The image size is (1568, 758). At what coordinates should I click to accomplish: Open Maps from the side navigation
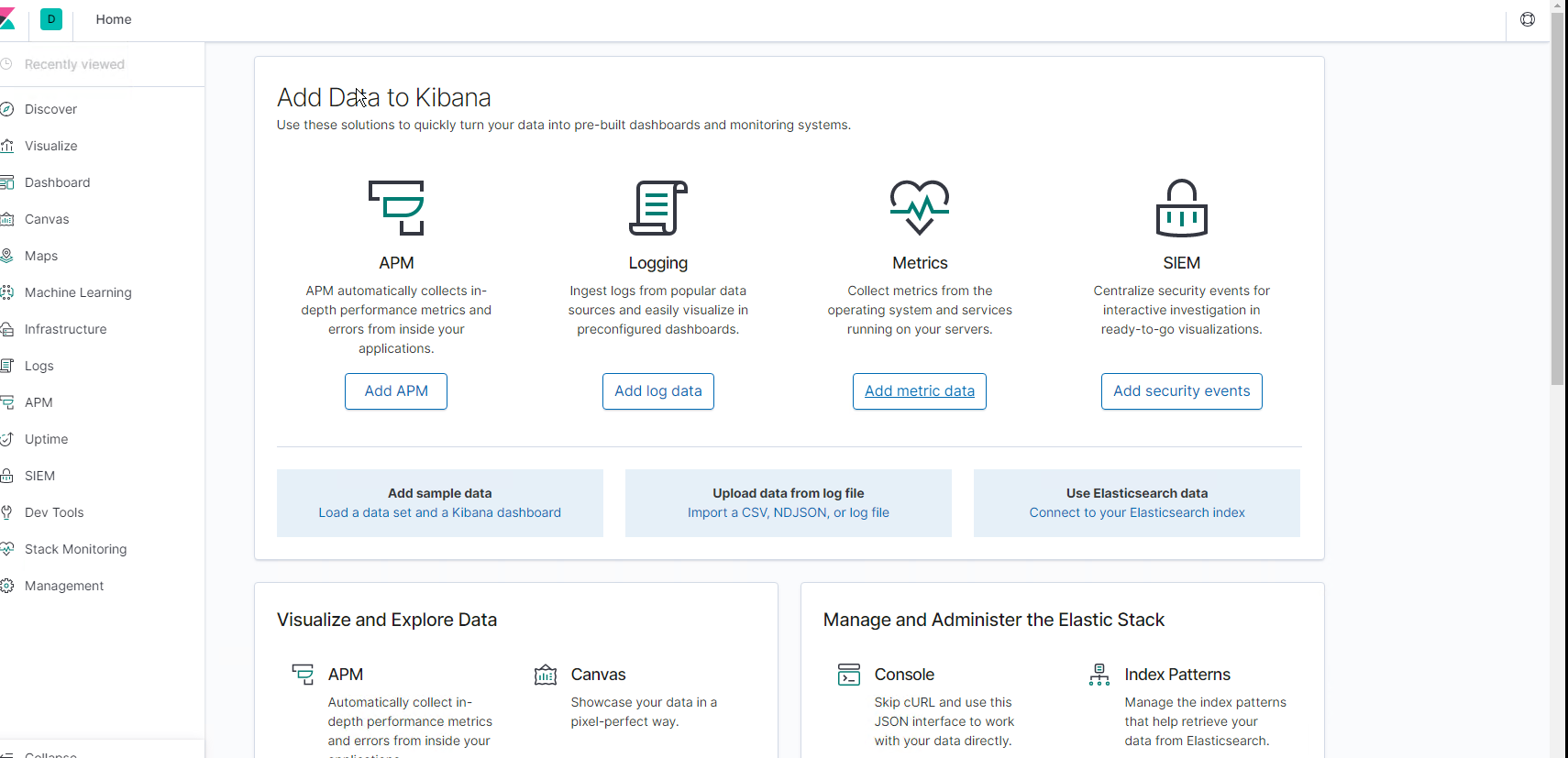pos(41,256)
